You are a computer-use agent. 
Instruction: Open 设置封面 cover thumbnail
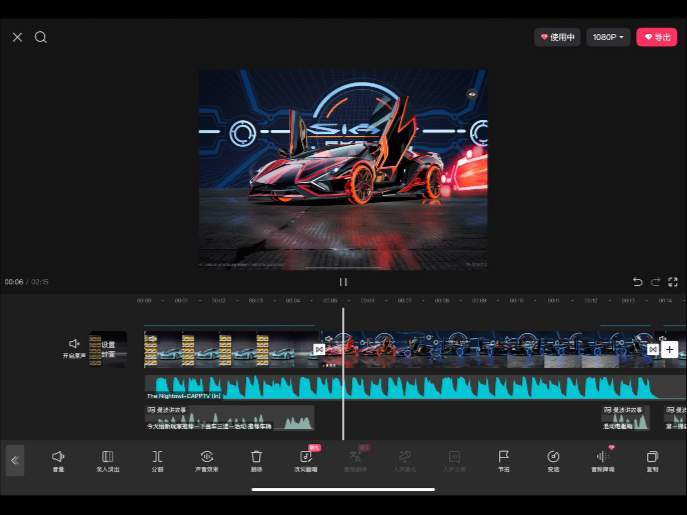(108, 349)
